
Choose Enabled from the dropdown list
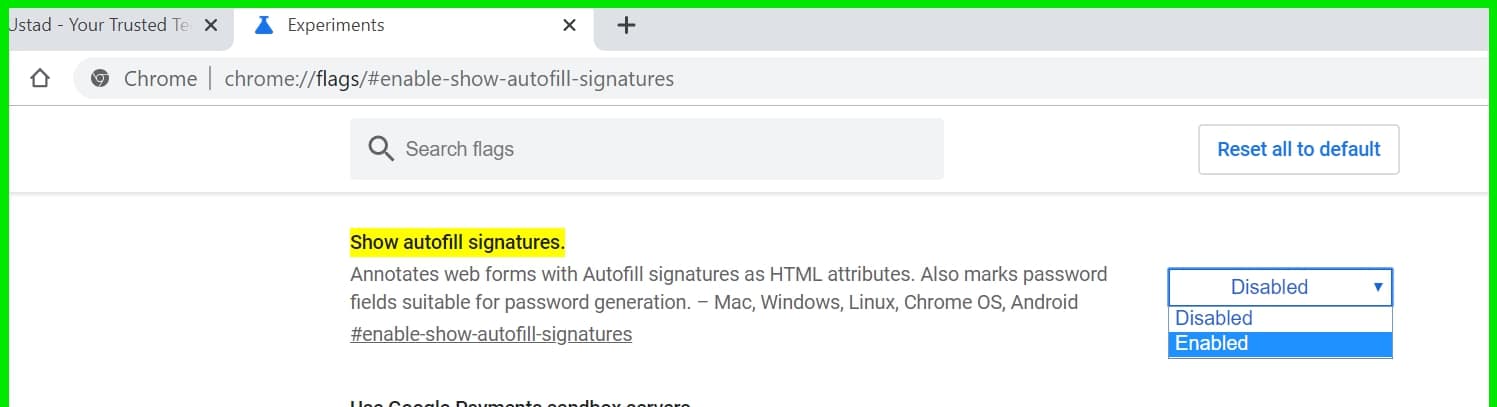tap(1280, 344)
